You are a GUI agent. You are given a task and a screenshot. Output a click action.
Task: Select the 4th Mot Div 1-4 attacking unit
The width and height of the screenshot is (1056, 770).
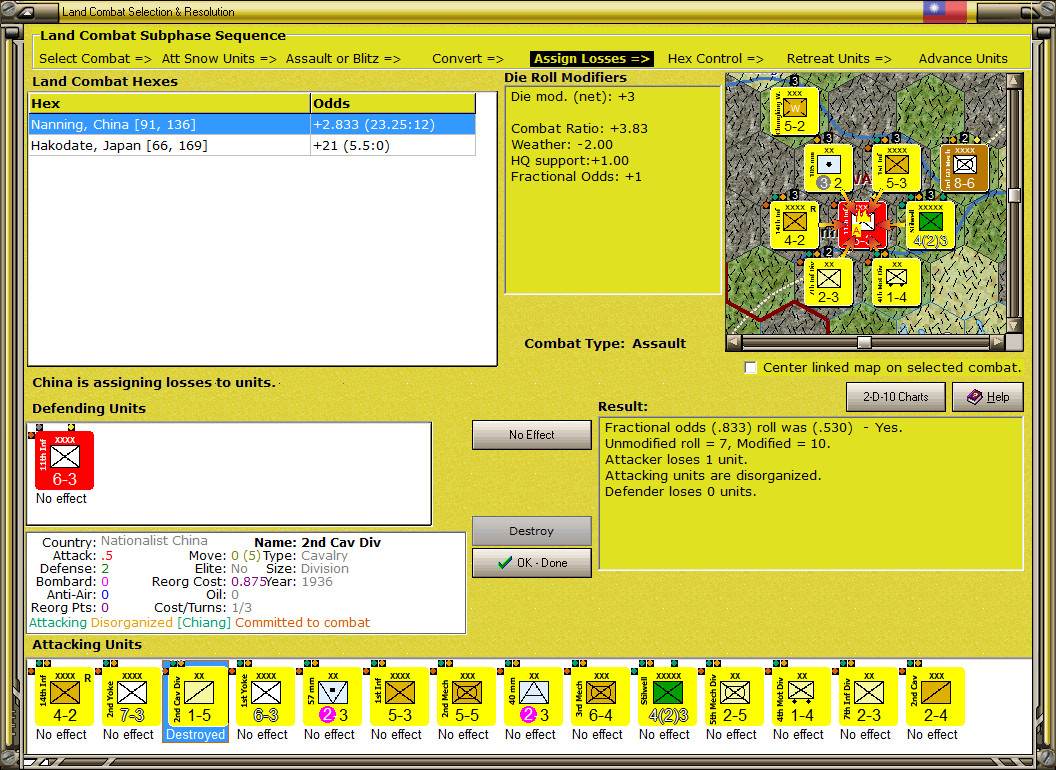[x=801, y=697]
